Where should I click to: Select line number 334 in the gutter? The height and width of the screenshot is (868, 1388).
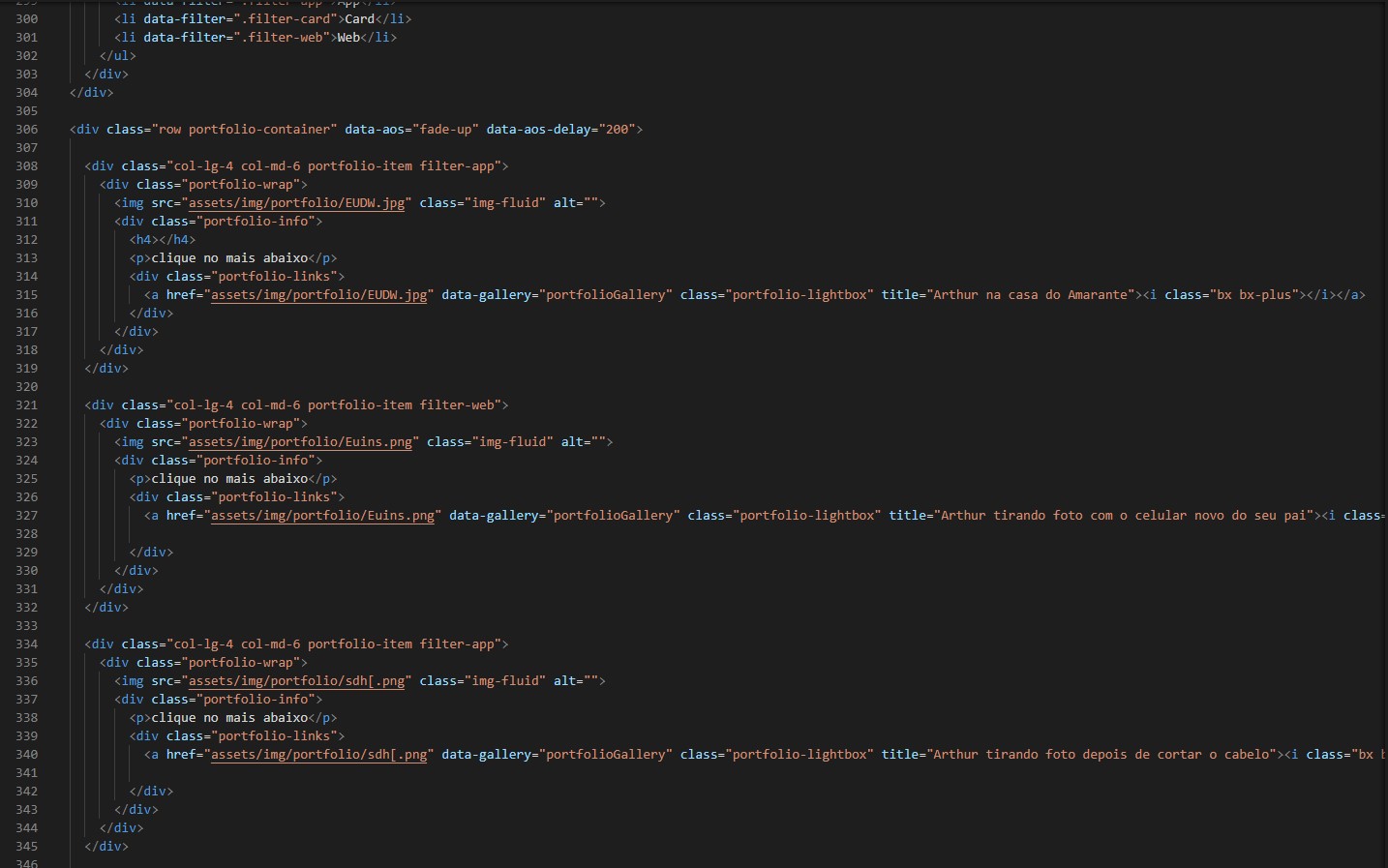[x=27, y=644]
